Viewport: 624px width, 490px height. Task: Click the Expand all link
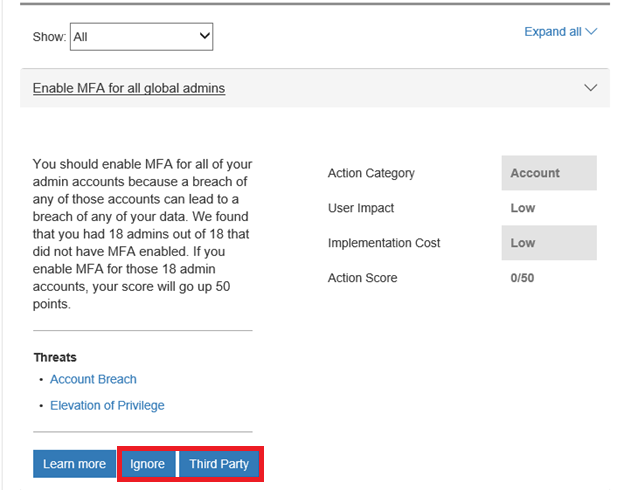(552, 32)
